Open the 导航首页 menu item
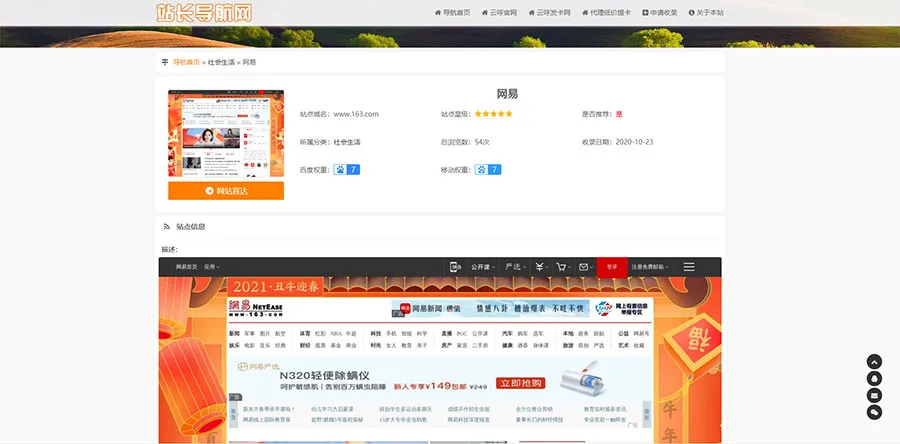The height and width of the screenshot is (444, 900). click(x=452, y=13)
